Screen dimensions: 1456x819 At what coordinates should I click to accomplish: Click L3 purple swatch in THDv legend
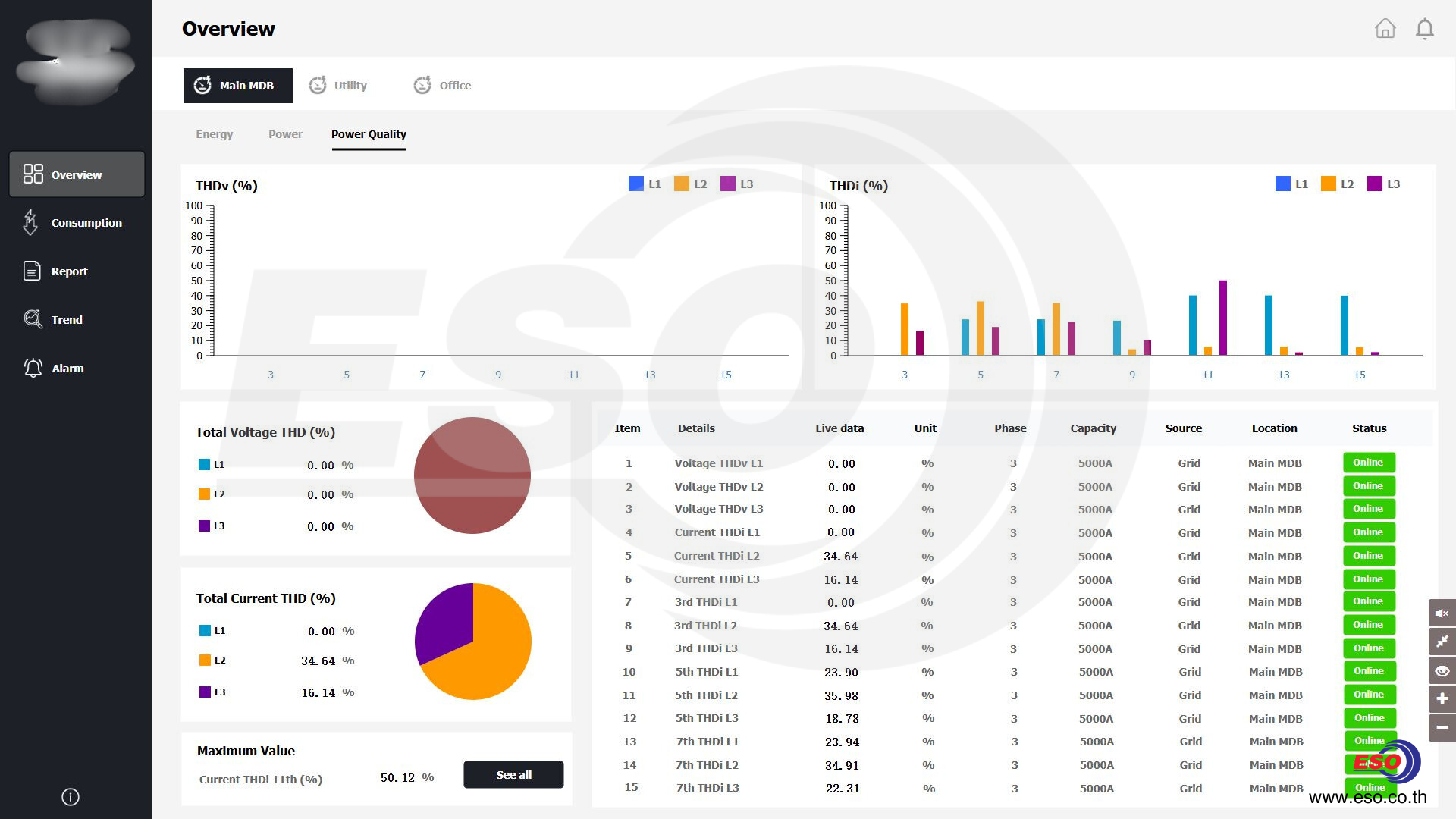click(x=728, y=184)
